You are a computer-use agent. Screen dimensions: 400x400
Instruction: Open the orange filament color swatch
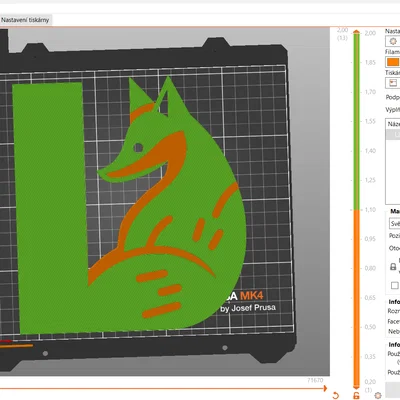point(393,62)
